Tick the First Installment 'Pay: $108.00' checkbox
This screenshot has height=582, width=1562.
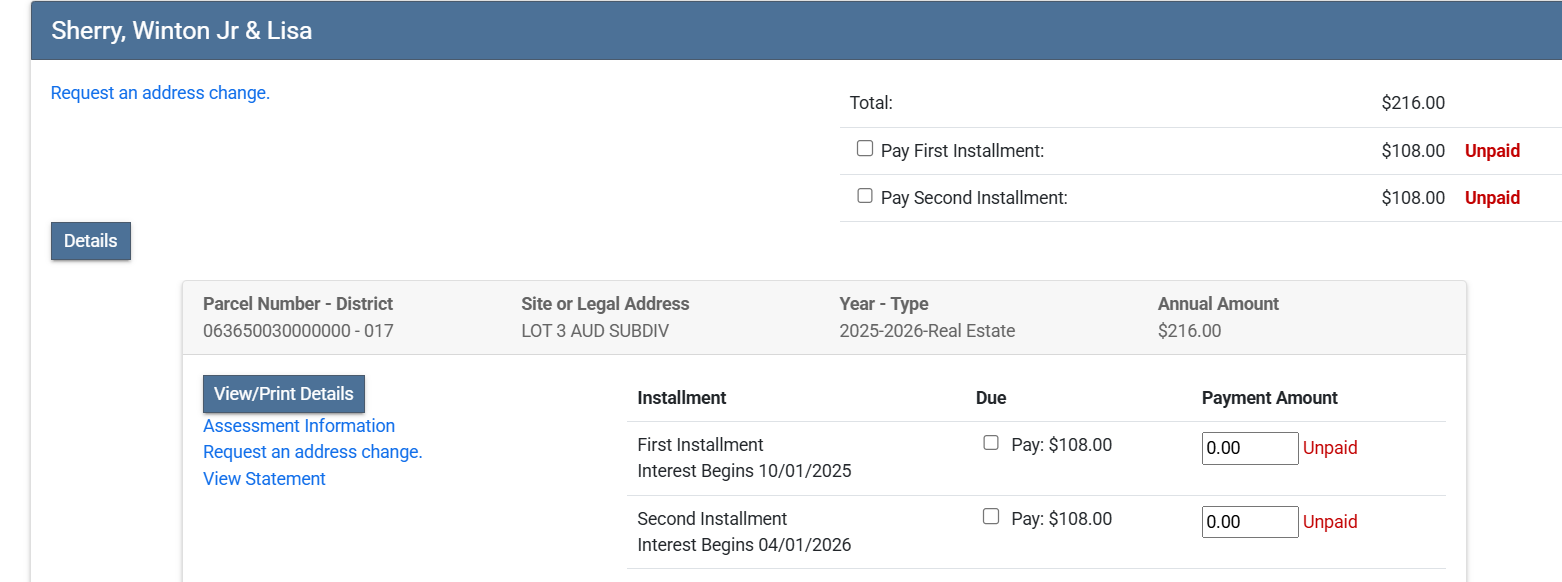tap(991, 443)
